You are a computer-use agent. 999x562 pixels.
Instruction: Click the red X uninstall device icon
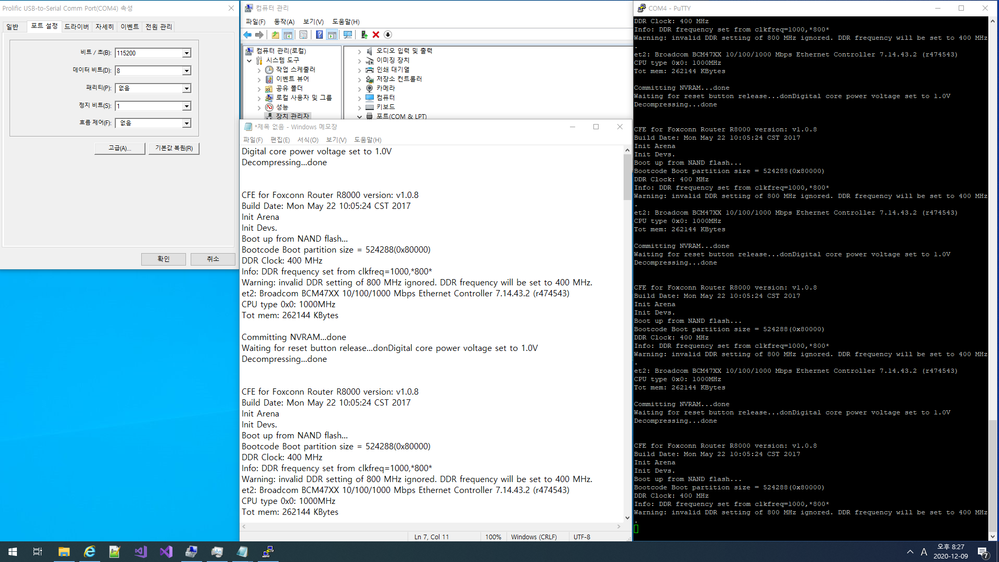point(376,35)
